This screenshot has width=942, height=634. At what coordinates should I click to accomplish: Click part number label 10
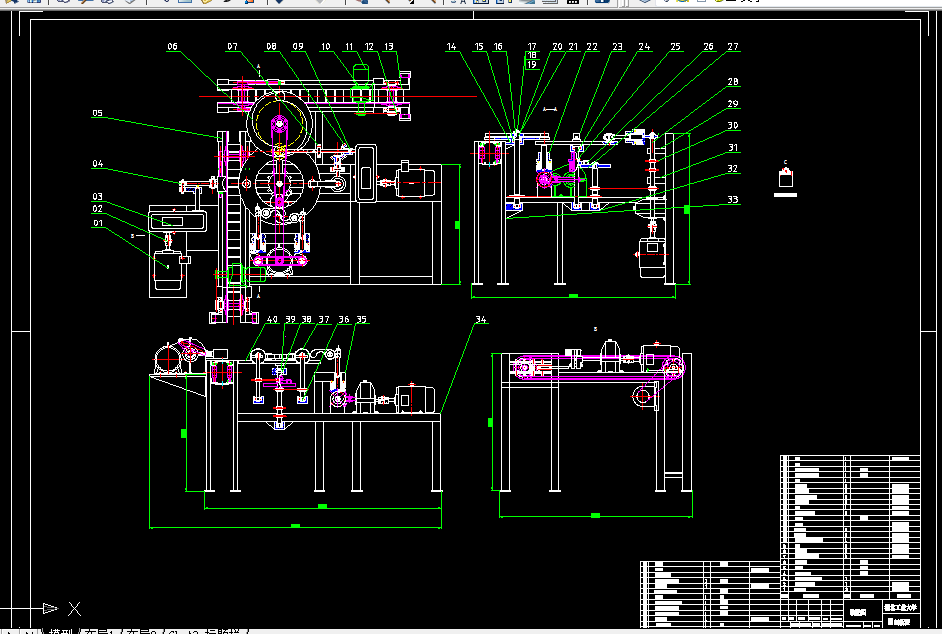click(x=326, y=47)
